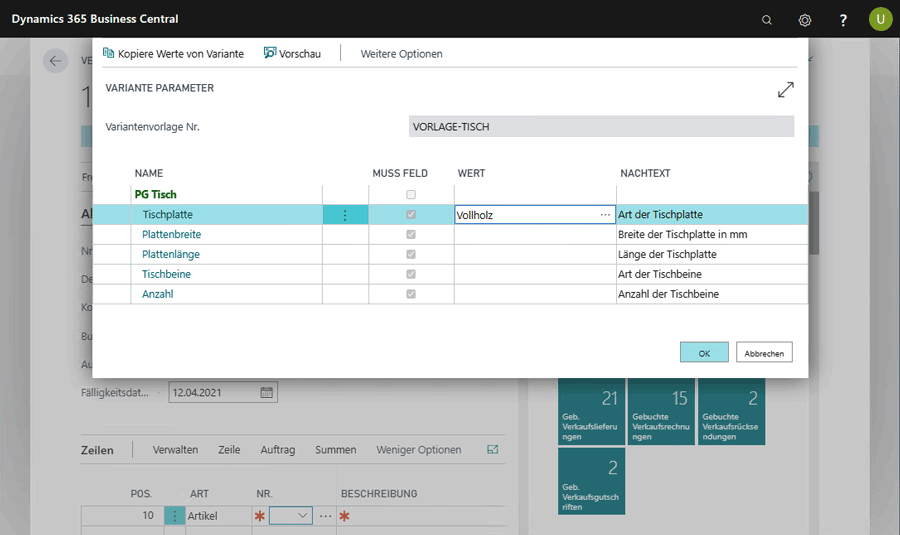This screenshot has width=900, height=535.
Task: Open the search magnifier in header
Action: click(x=766, y=20)
